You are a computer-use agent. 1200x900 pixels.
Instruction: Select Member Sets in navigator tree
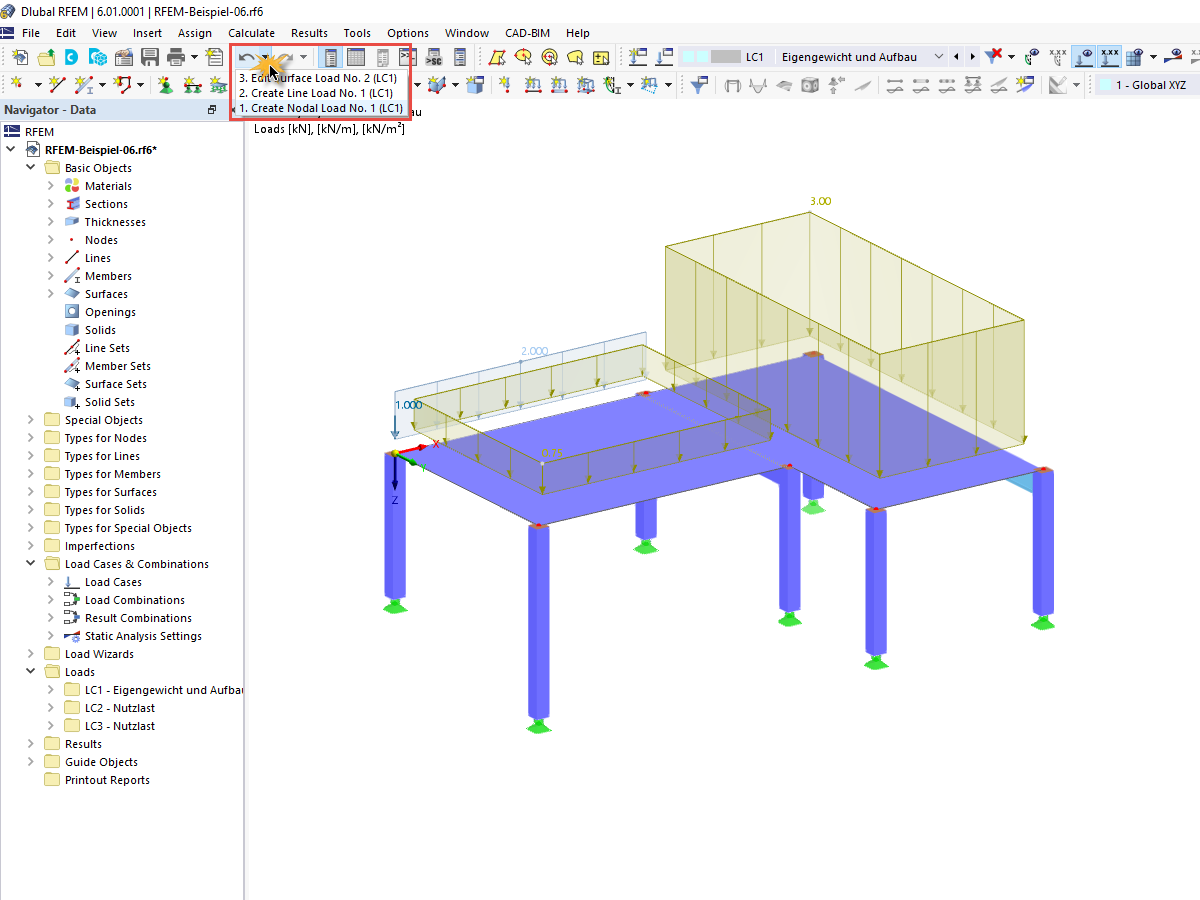point(118,366)
